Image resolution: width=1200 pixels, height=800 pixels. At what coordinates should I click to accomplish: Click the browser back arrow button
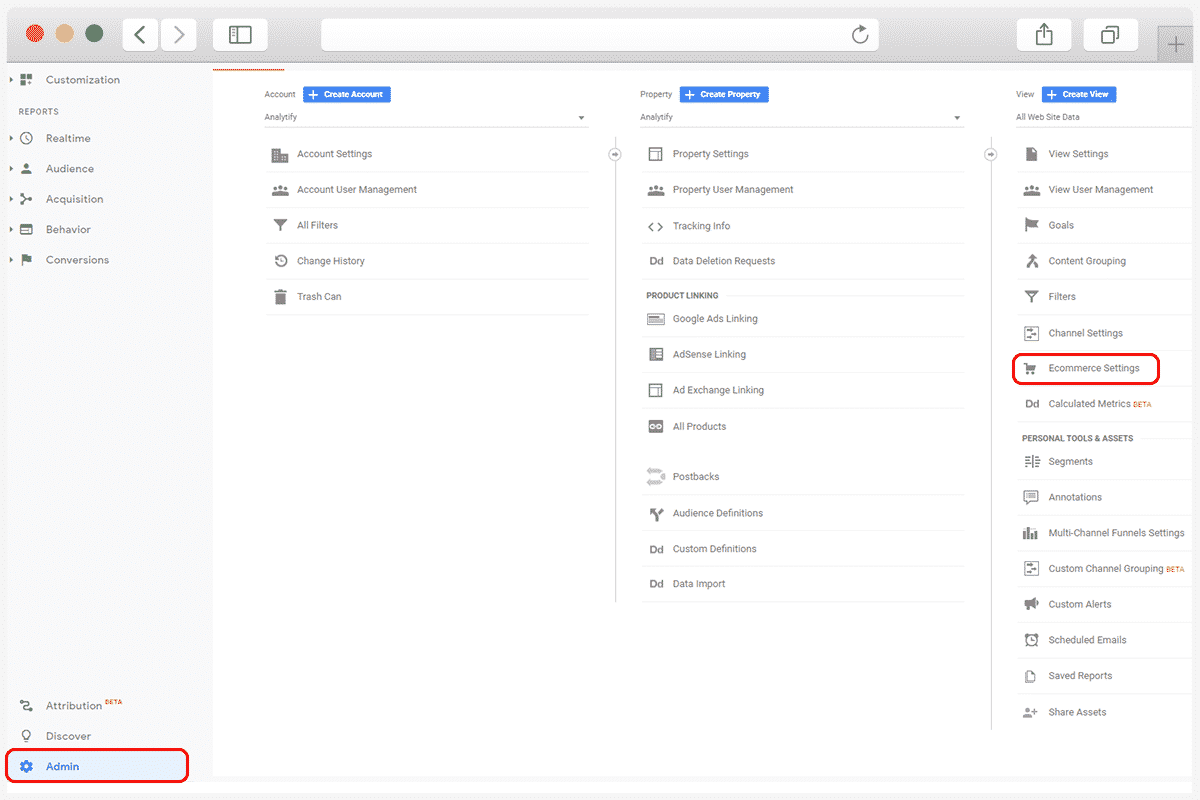(140, 35)
